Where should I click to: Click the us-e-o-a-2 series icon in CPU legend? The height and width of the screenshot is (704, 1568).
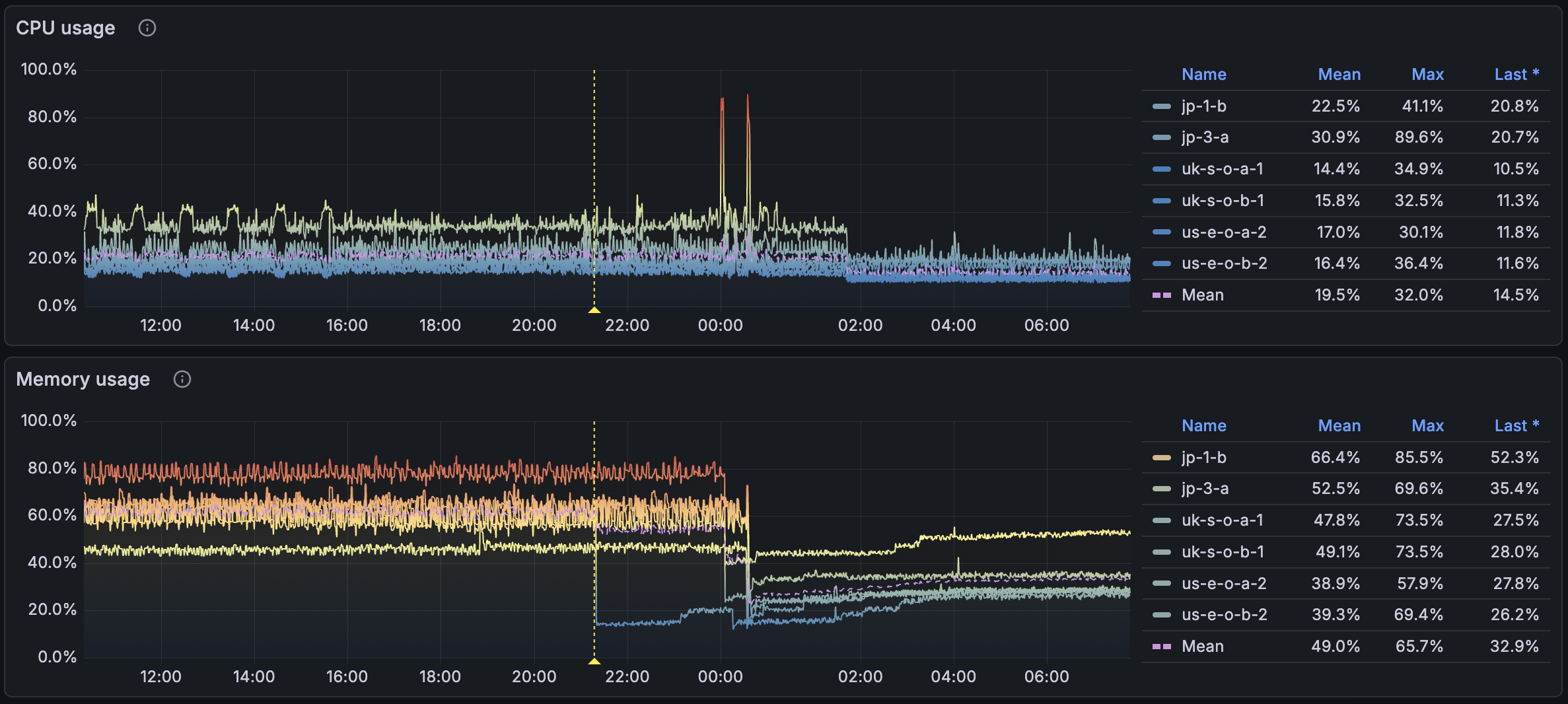pyautogui.click(x=1160, y=232)
